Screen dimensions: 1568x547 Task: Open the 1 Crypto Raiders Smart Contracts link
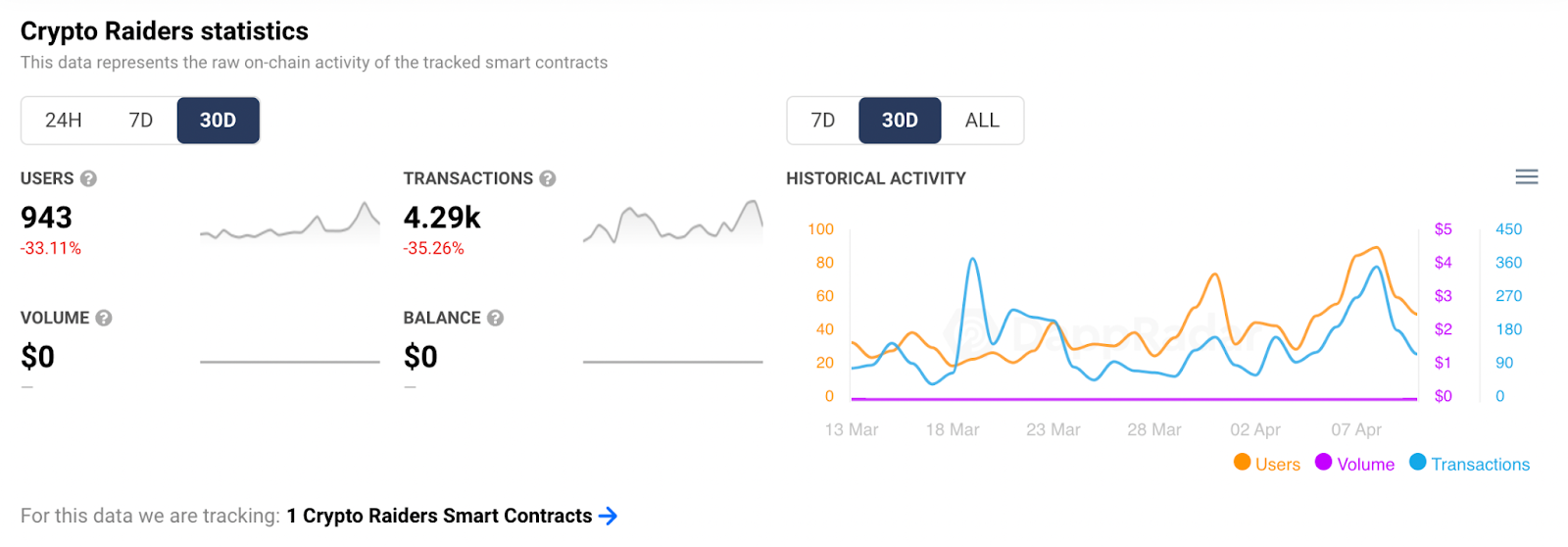439,516
